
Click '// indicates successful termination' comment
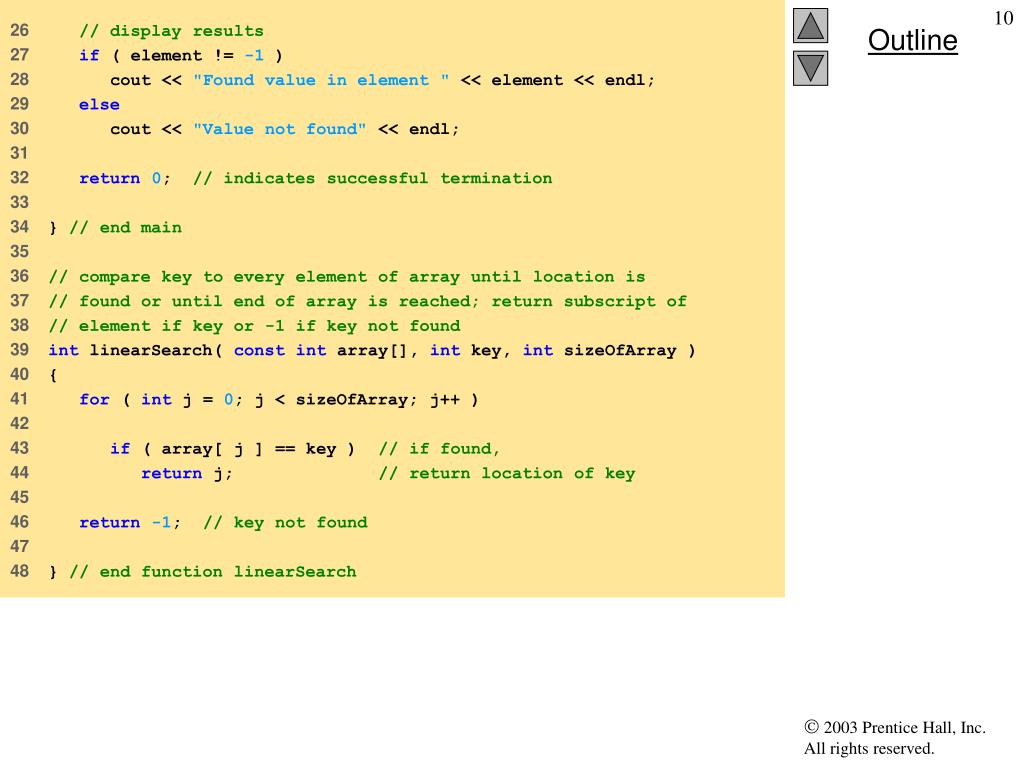click(372, 178)
